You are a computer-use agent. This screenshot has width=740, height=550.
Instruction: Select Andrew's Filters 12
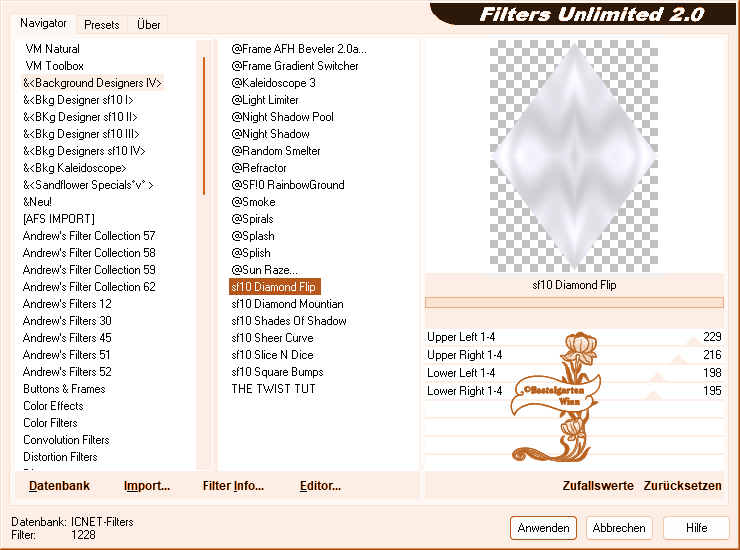click(67, 304)
